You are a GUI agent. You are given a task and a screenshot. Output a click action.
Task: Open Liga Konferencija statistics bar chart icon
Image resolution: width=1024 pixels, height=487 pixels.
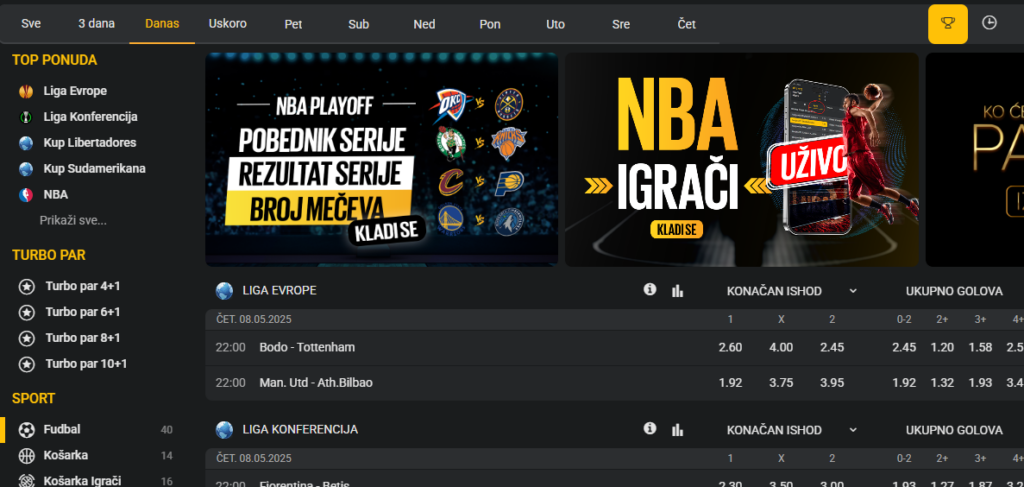(677, 430)
